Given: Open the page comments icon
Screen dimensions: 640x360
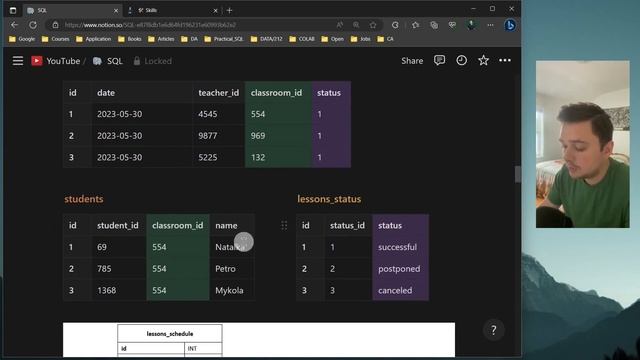Looking at the screenshot, I should coord(439,60).
